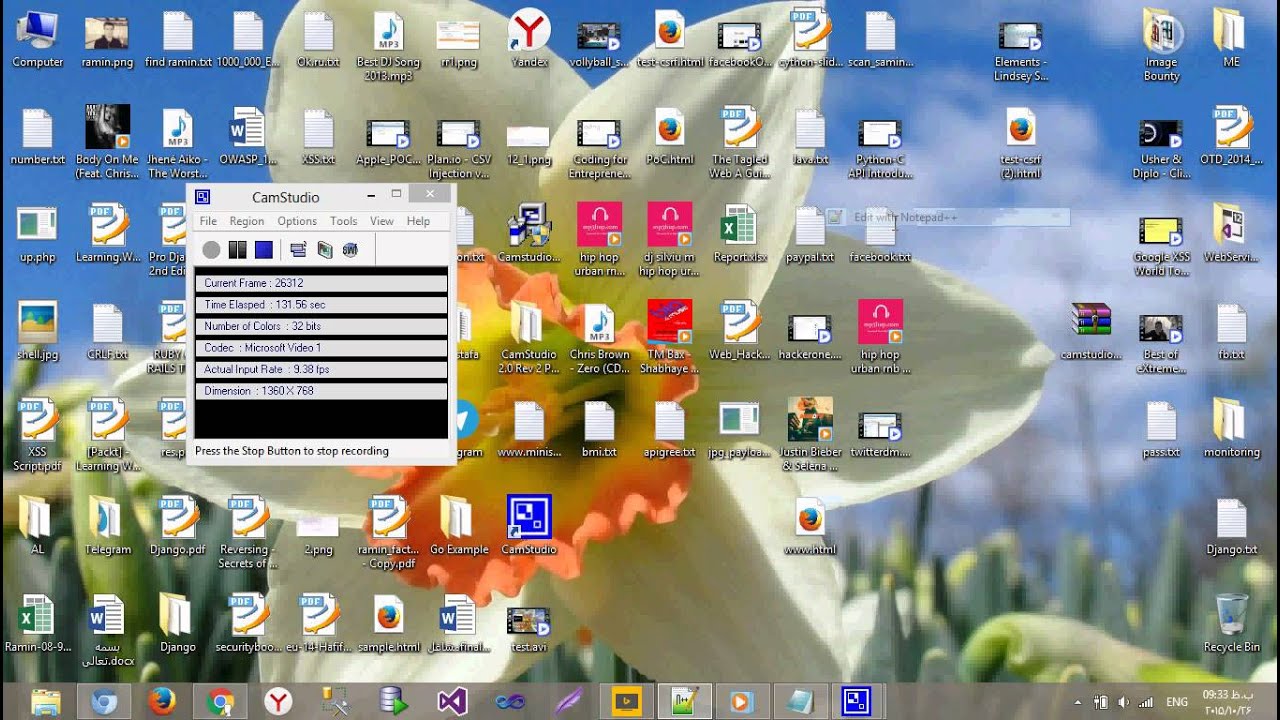
Task: Select the Best DJ Song 2013.mp3 file
Action: (x=388, y=46)
